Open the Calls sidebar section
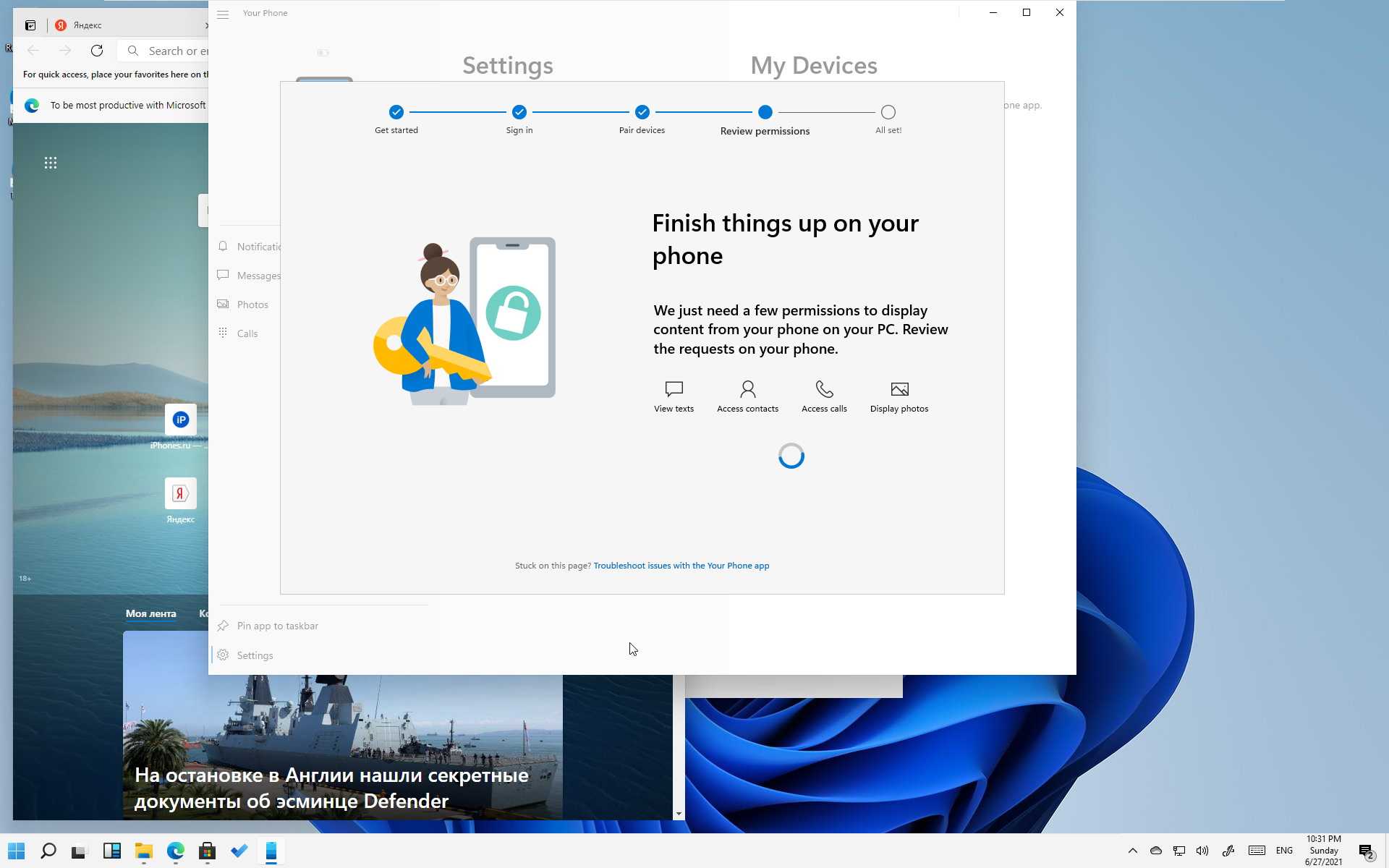Viewport: 1389px width, 868px height. (x=247, y=333)
